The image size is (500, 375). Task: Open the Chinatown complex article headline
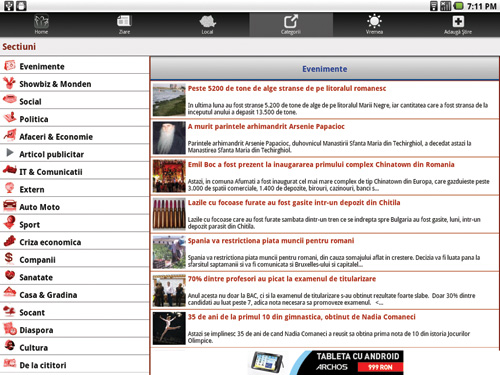tap(321, 165)
